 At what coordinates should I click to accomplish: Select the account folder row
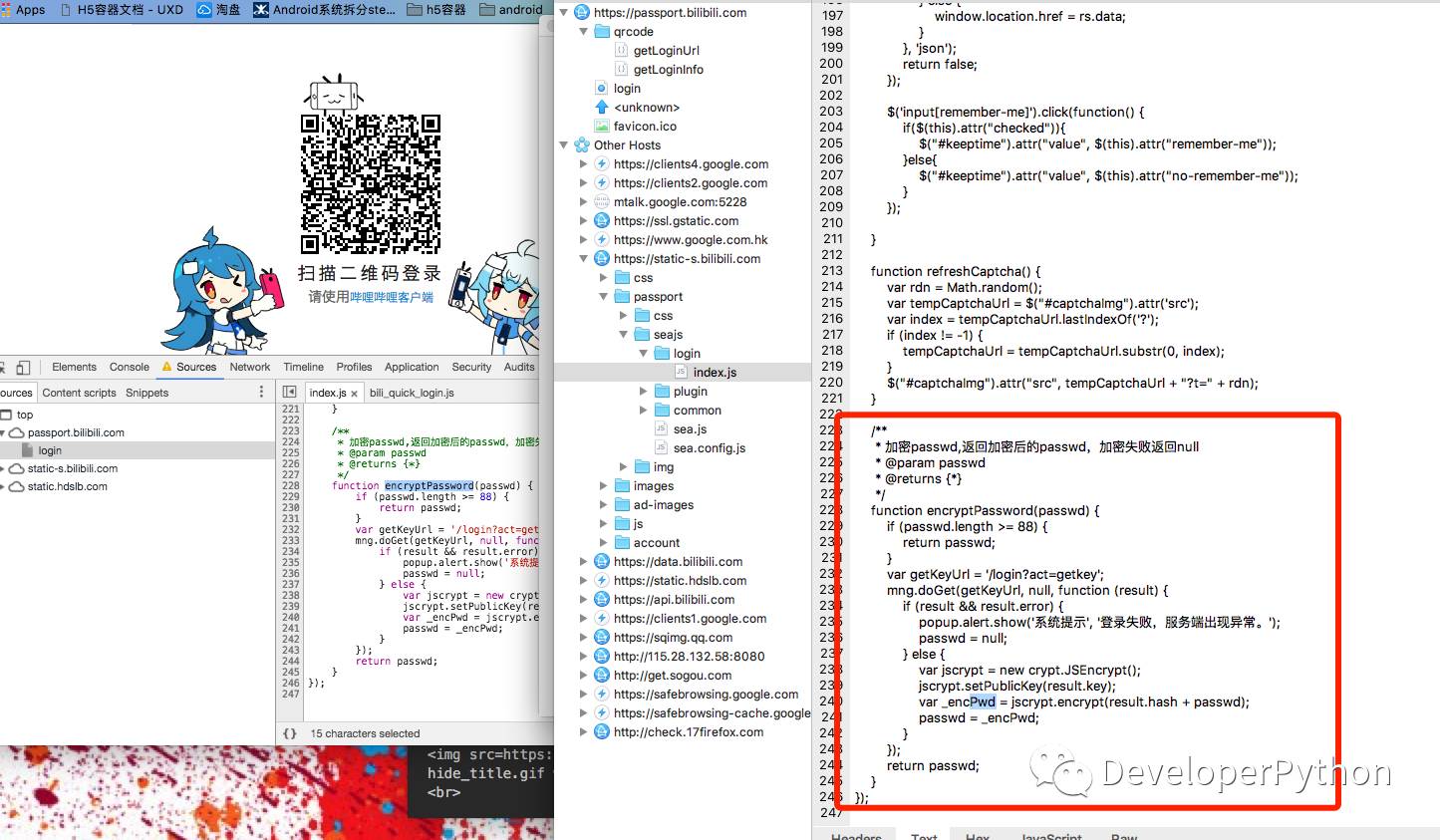point(657,543)
